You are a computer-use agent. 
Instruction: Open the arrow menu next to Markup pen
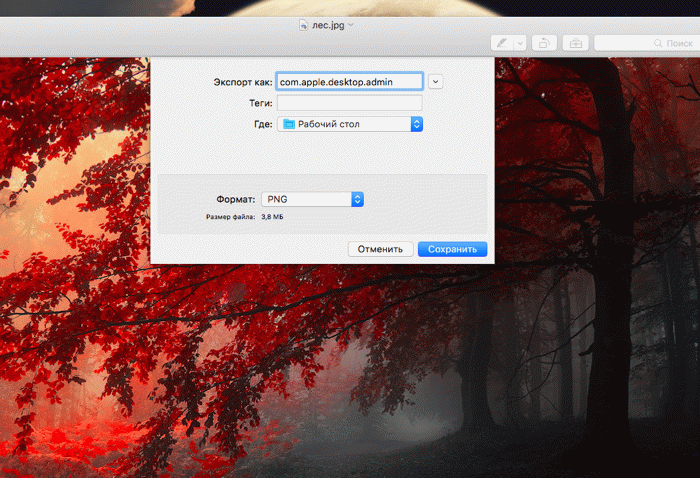click(520, 43)
